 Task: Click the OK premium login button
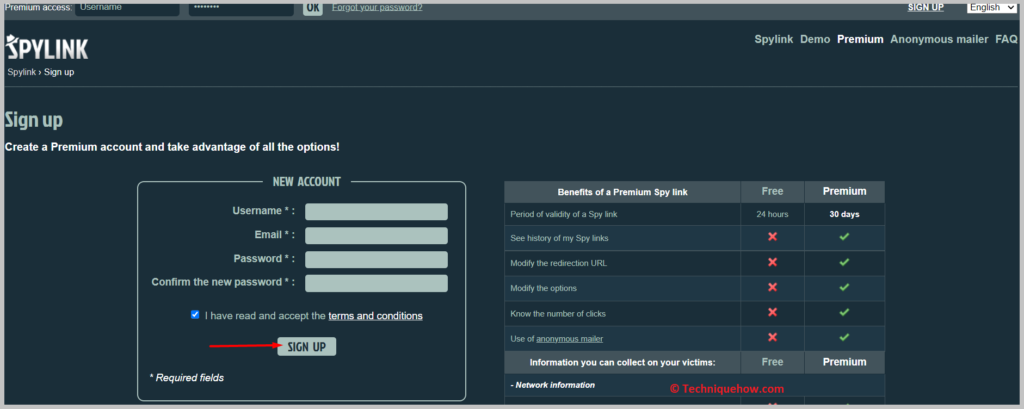313,7
